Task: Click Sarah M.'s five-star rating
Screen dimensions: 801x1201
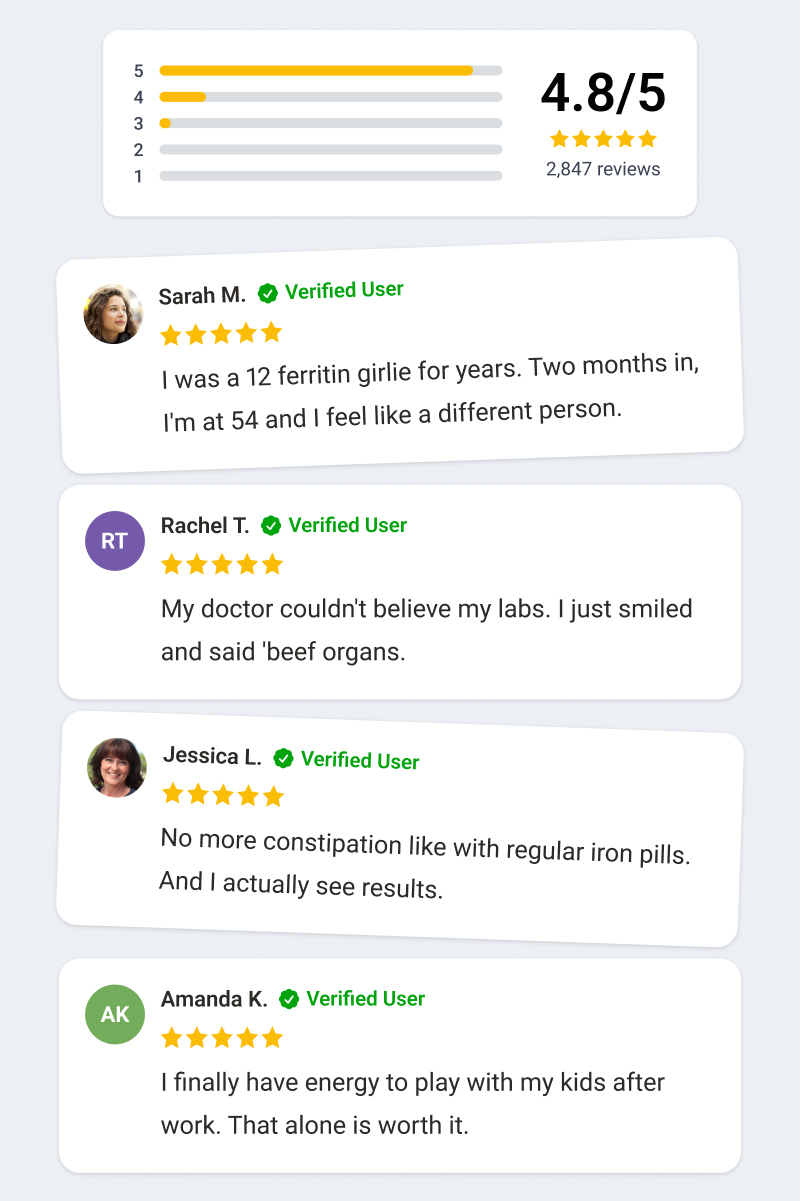Action: coord(221,333)
